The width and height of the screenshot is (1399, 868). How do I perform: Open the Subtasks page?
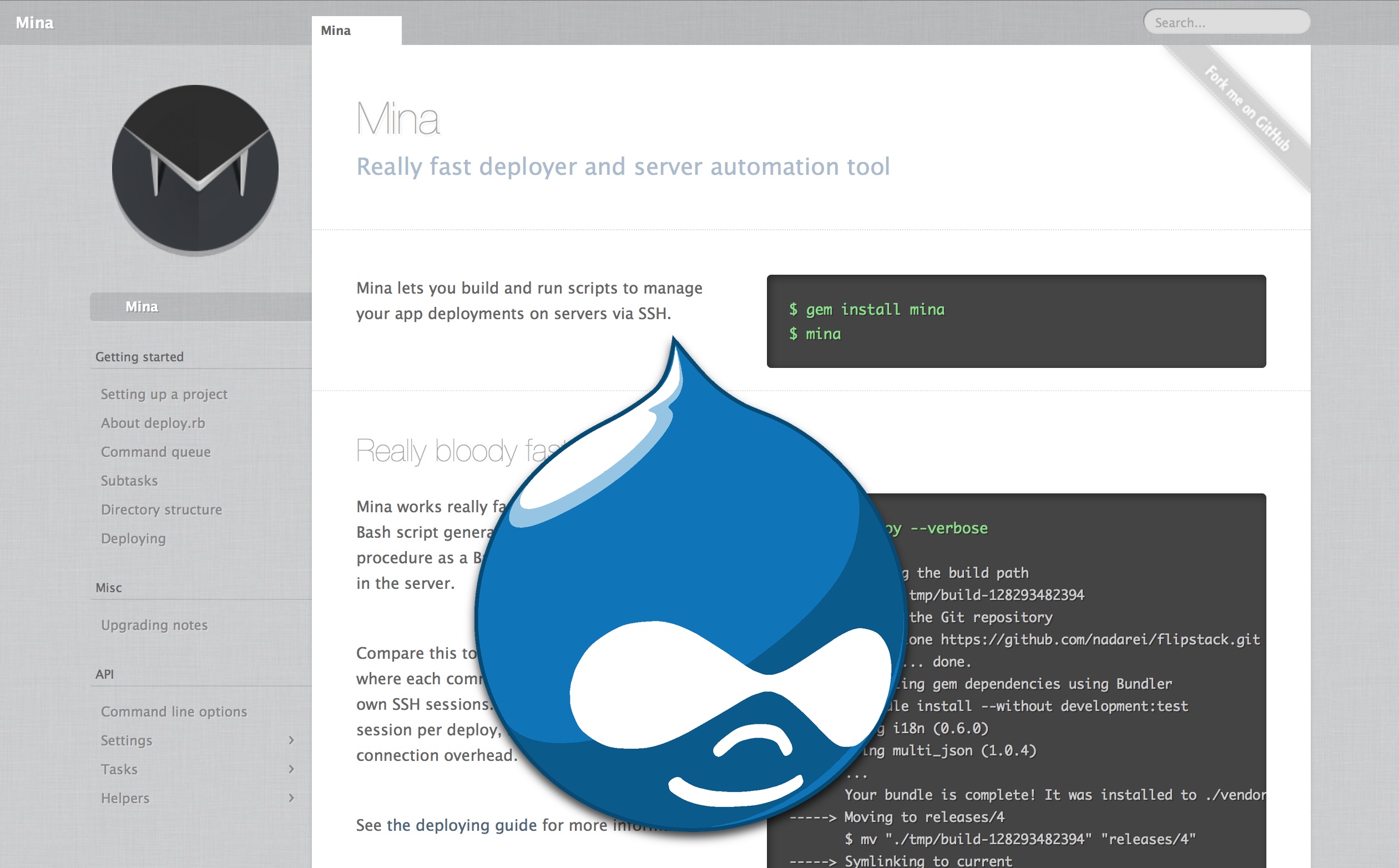pos(129,481)
